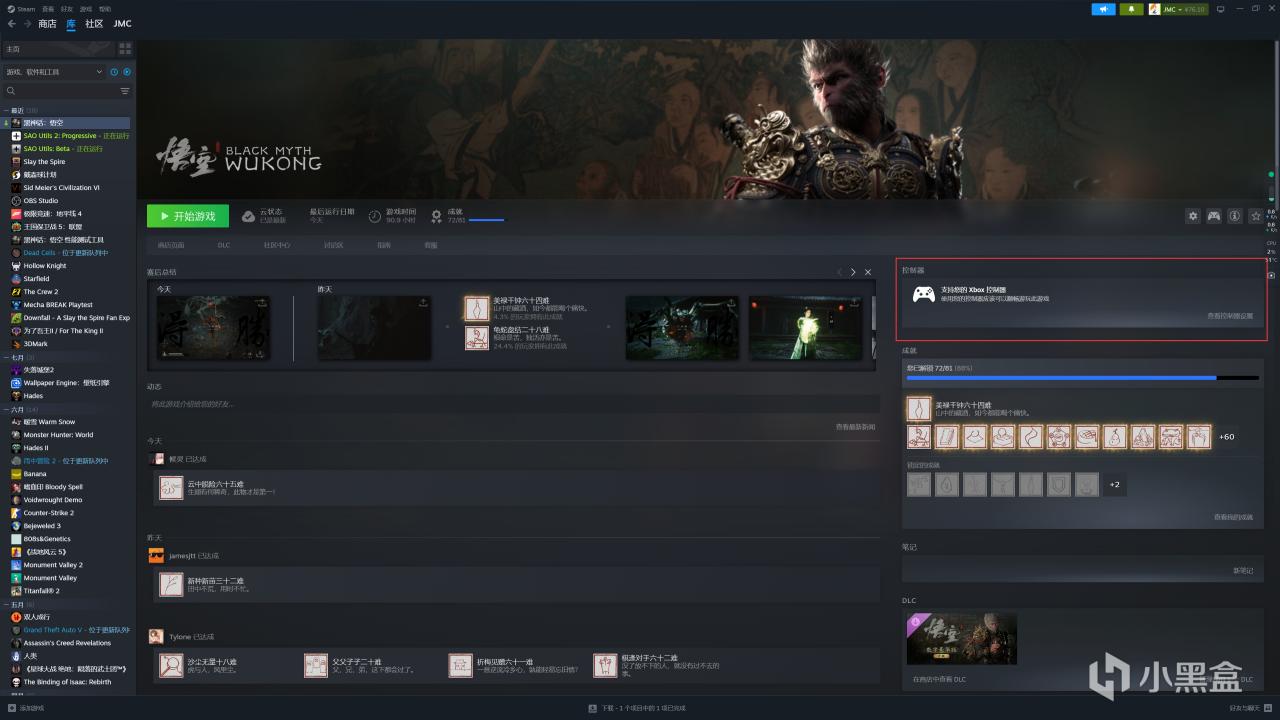Open the Wukong DLC thumbnail
The height and width of the screenshot is (720, 1280).
(962, 639)
